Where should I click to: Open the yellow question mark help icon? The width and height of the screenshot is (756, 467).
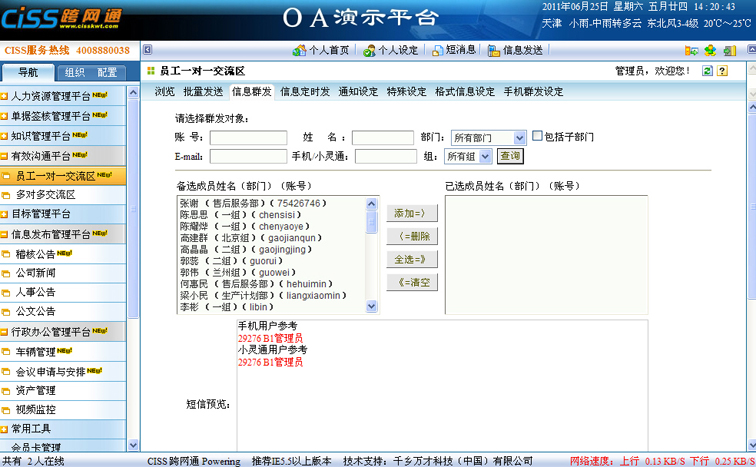(x=723, y=71)
